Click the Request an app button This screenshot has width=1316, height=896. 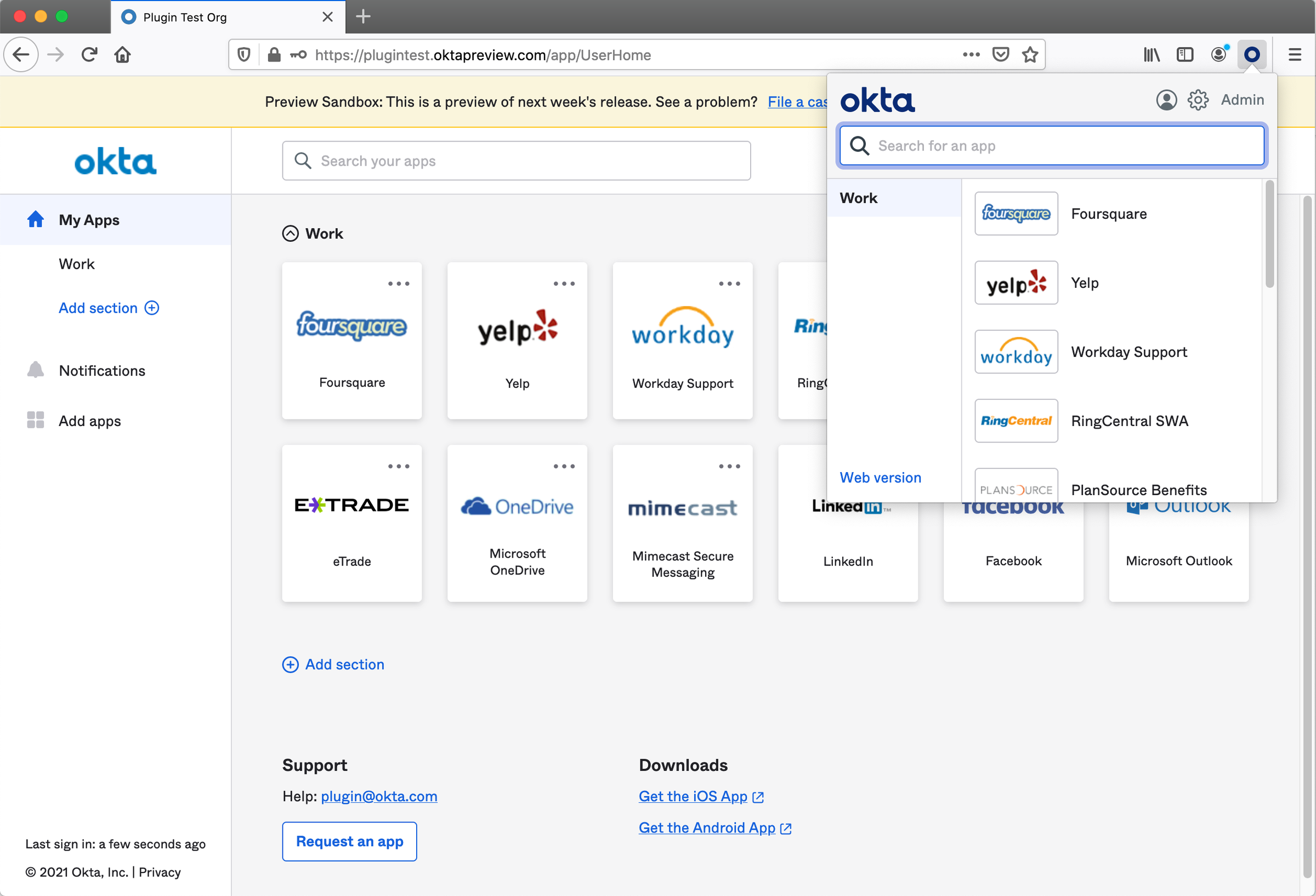349,842
